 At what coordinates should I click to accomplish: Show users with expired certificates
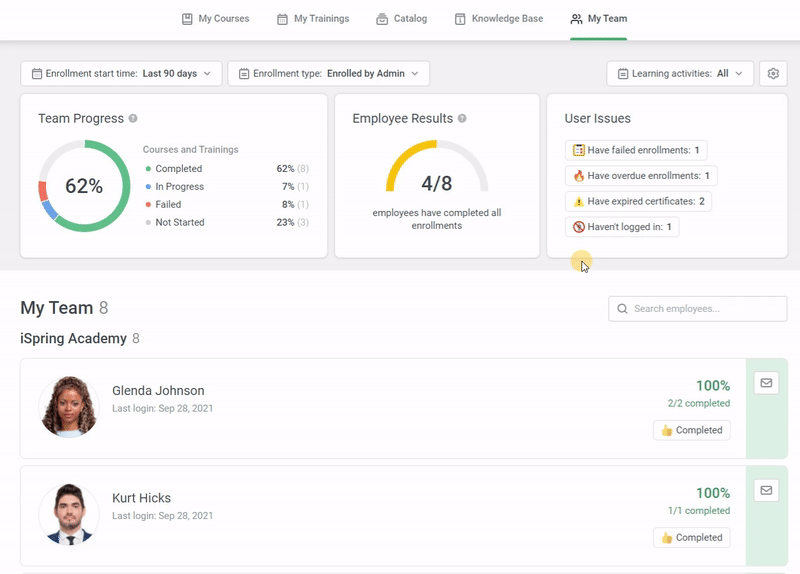pos(638,201)
